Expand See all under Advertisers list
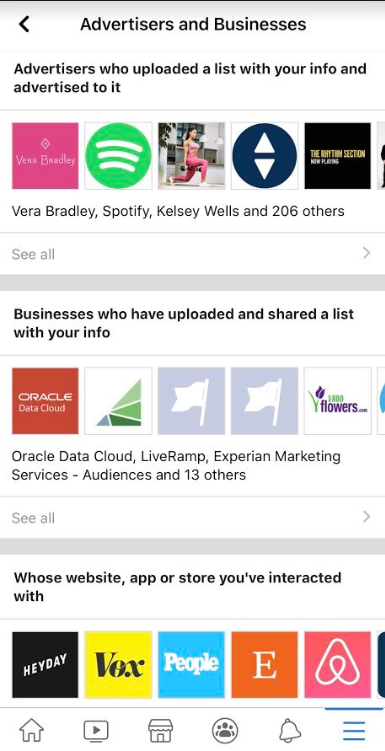The width and height of the screenshot is (385, 751). (x=192, y=254)
